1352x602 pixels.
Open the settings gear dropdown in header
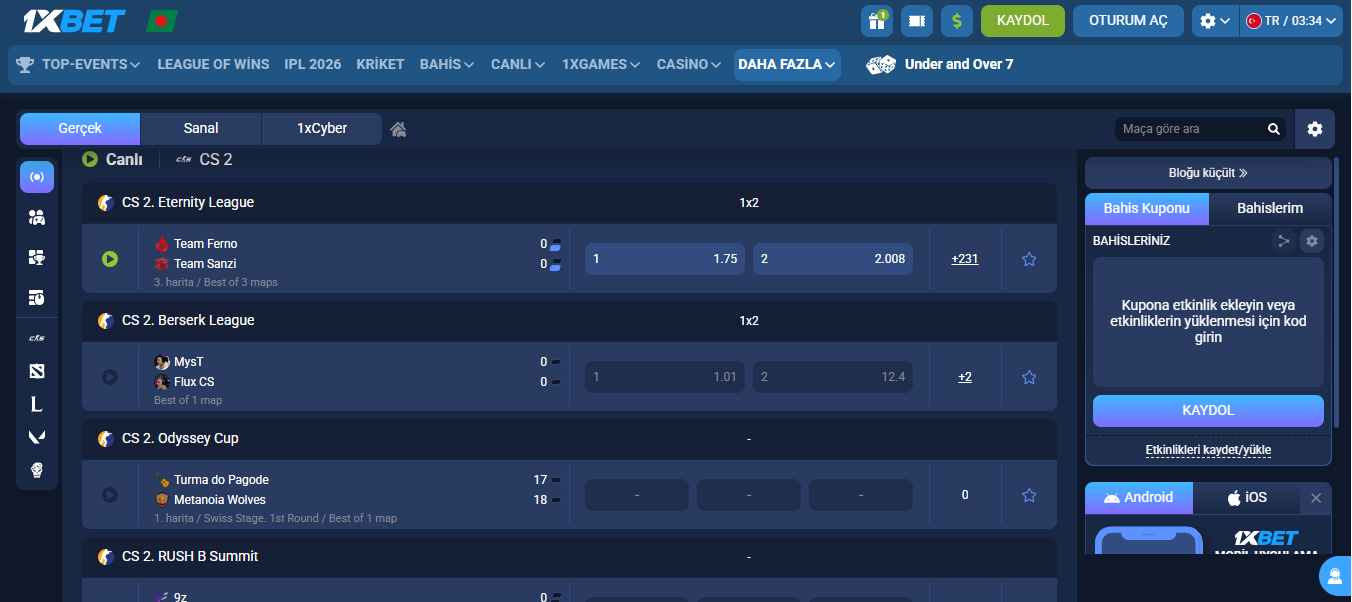pos(1215,21)
